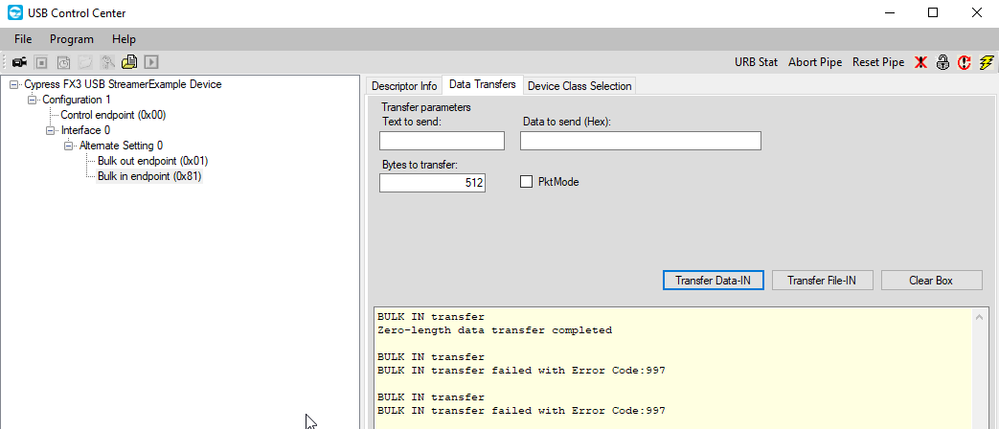Select Control endpoint (0x00)

[x=113, y=115]
